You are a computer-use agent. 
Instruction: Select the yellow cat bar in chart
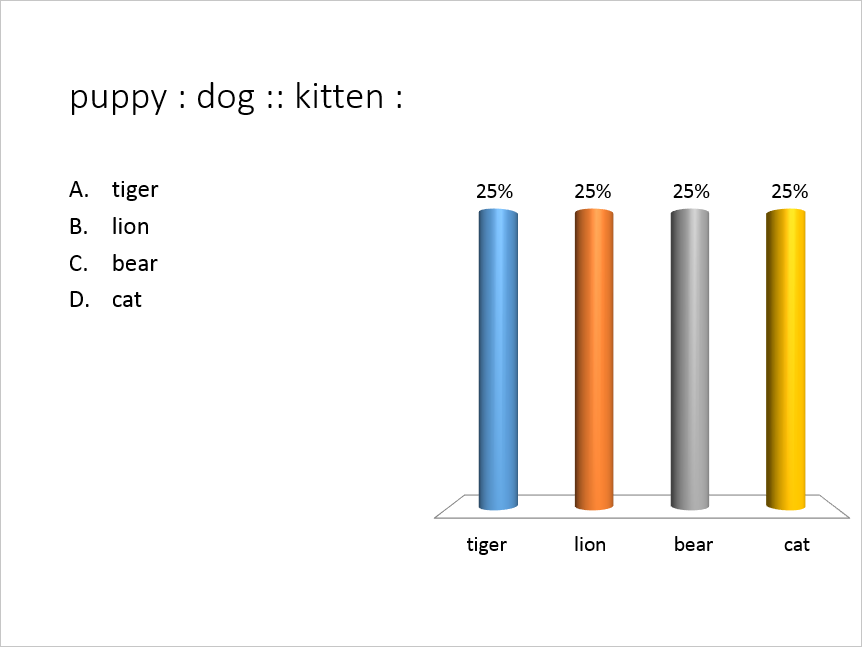coord(786,360)
